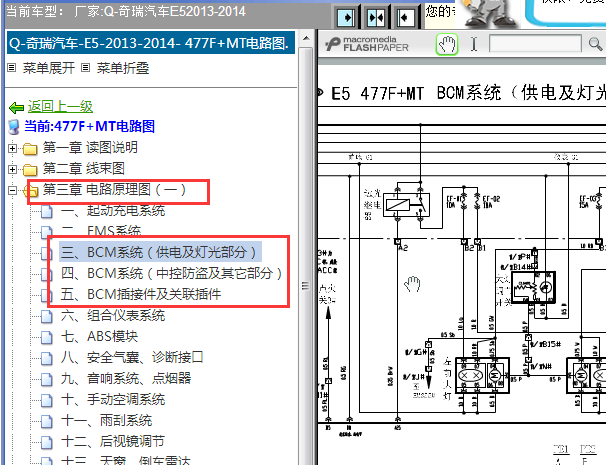Screen dimensions: 606x465
Task: Click the EF-02 10A fuse label in diagram
Action: click(491, 202)
